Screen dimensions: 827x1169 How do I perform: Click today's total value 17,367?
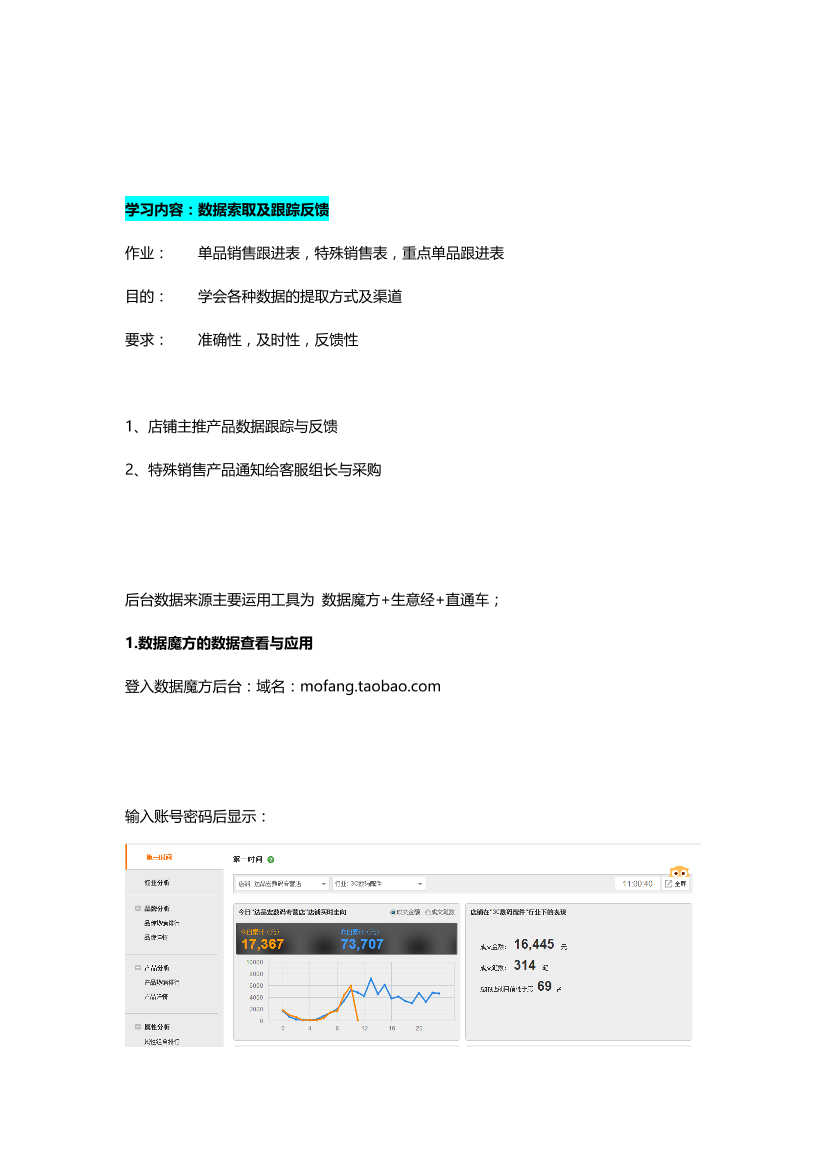pyautogui.click(x=262, y=945)
